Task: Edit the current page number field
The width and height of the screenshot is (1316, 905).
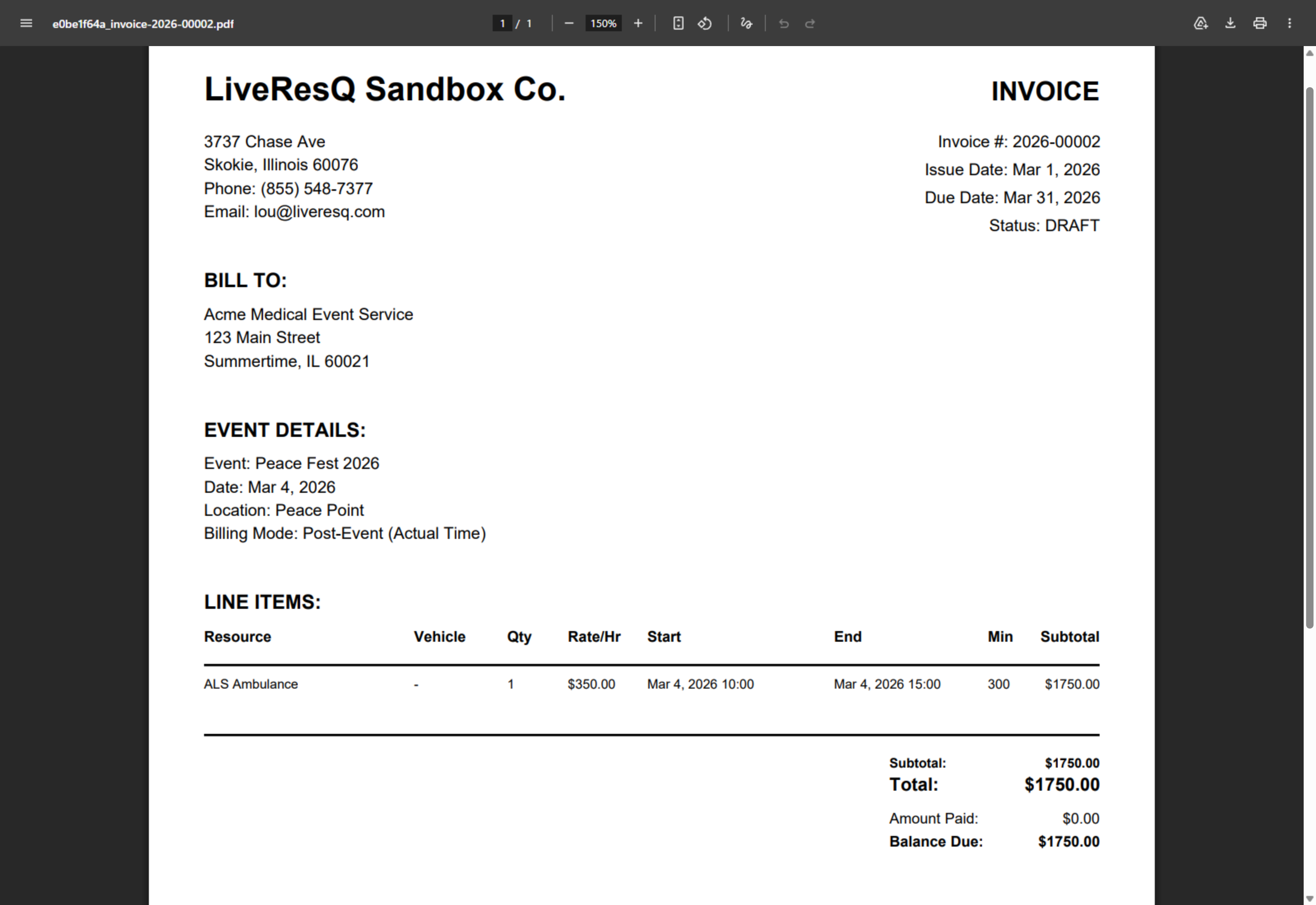Action: coord(502,23)
